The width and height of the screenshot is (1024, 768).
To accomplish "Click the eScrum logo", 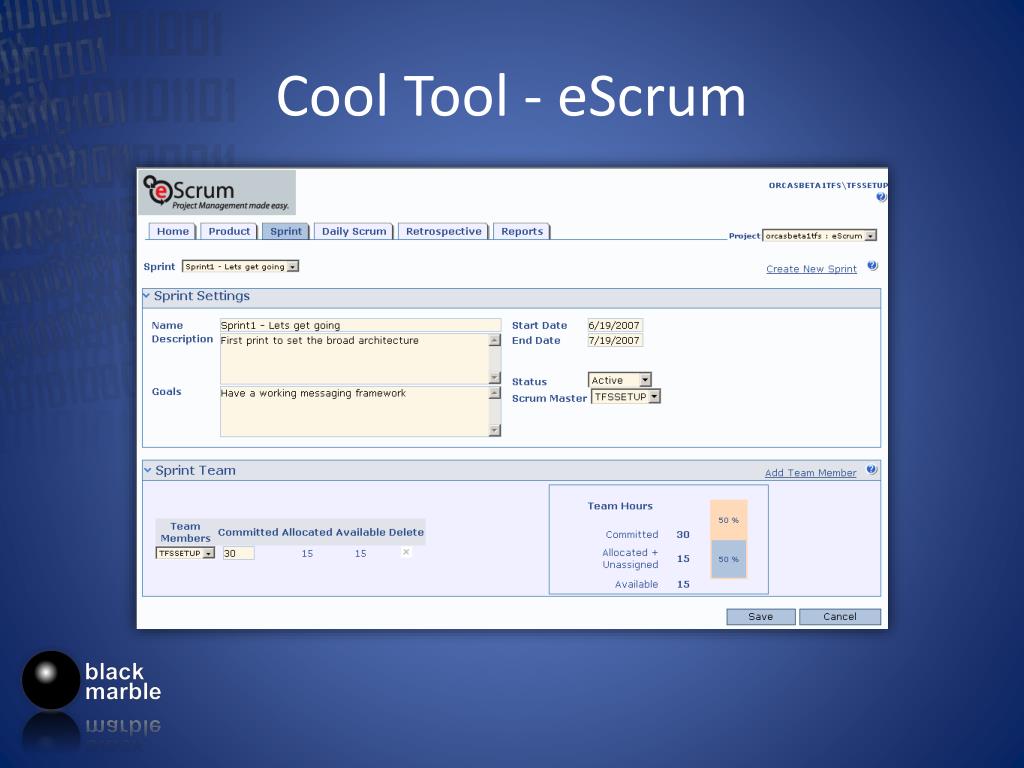I will click(217, 192).
